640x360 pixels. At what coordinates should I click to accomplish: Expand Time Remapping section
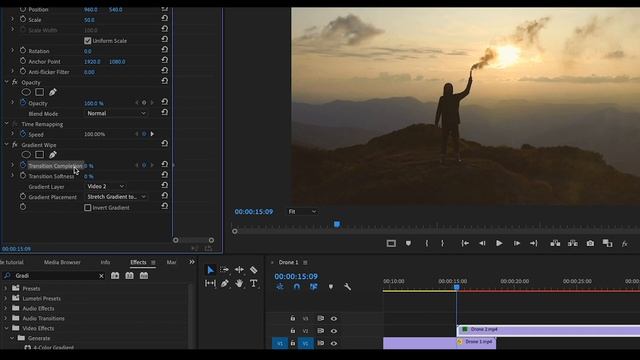6,124
